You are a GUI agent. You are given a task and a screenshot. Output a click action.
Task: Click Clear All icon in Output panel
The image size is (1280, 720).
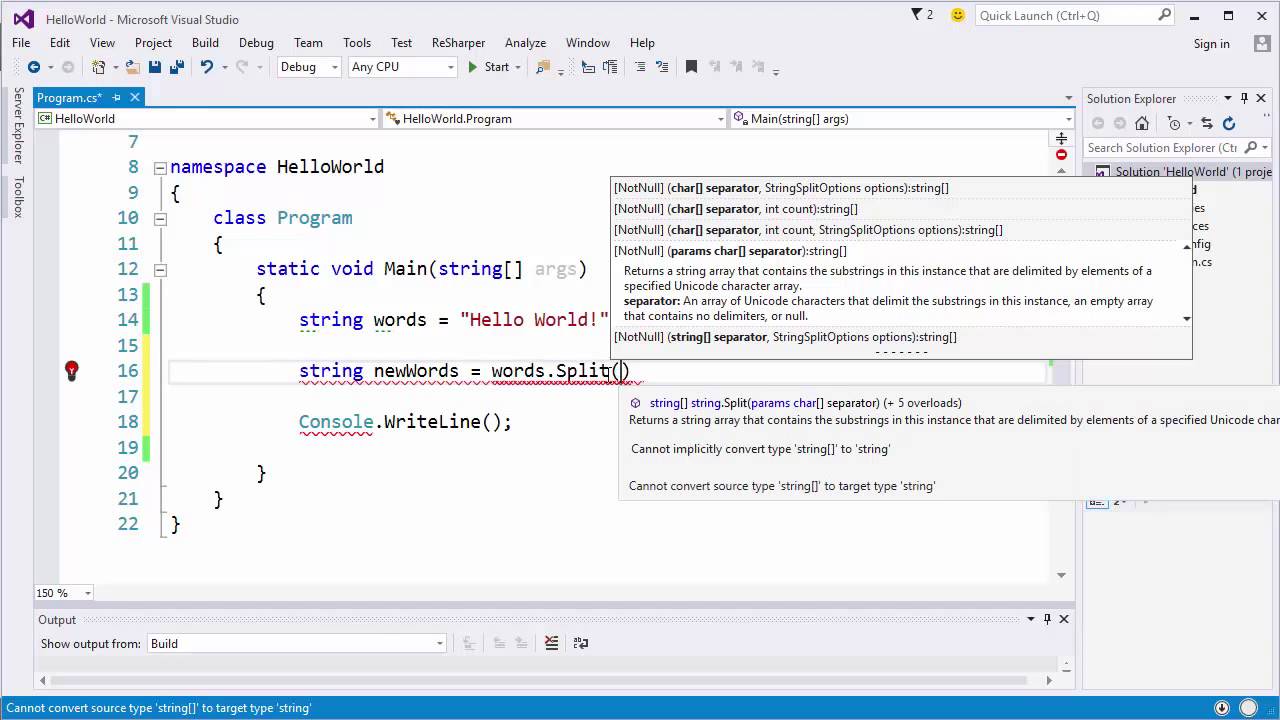click(x=551, y=644)
